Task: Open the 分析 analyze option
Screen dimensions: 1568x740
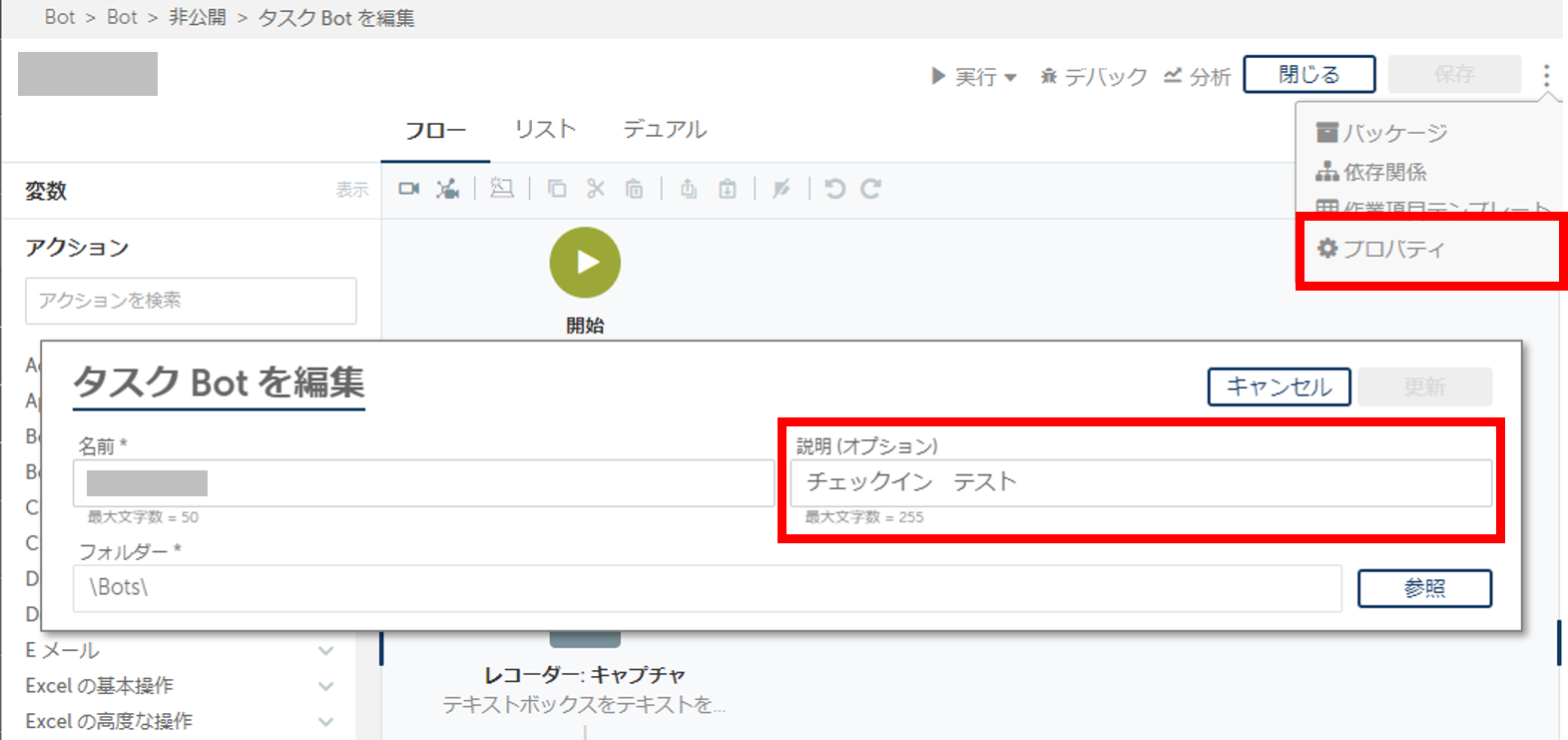Action: pyautogui.click(x=1197, y=76)
